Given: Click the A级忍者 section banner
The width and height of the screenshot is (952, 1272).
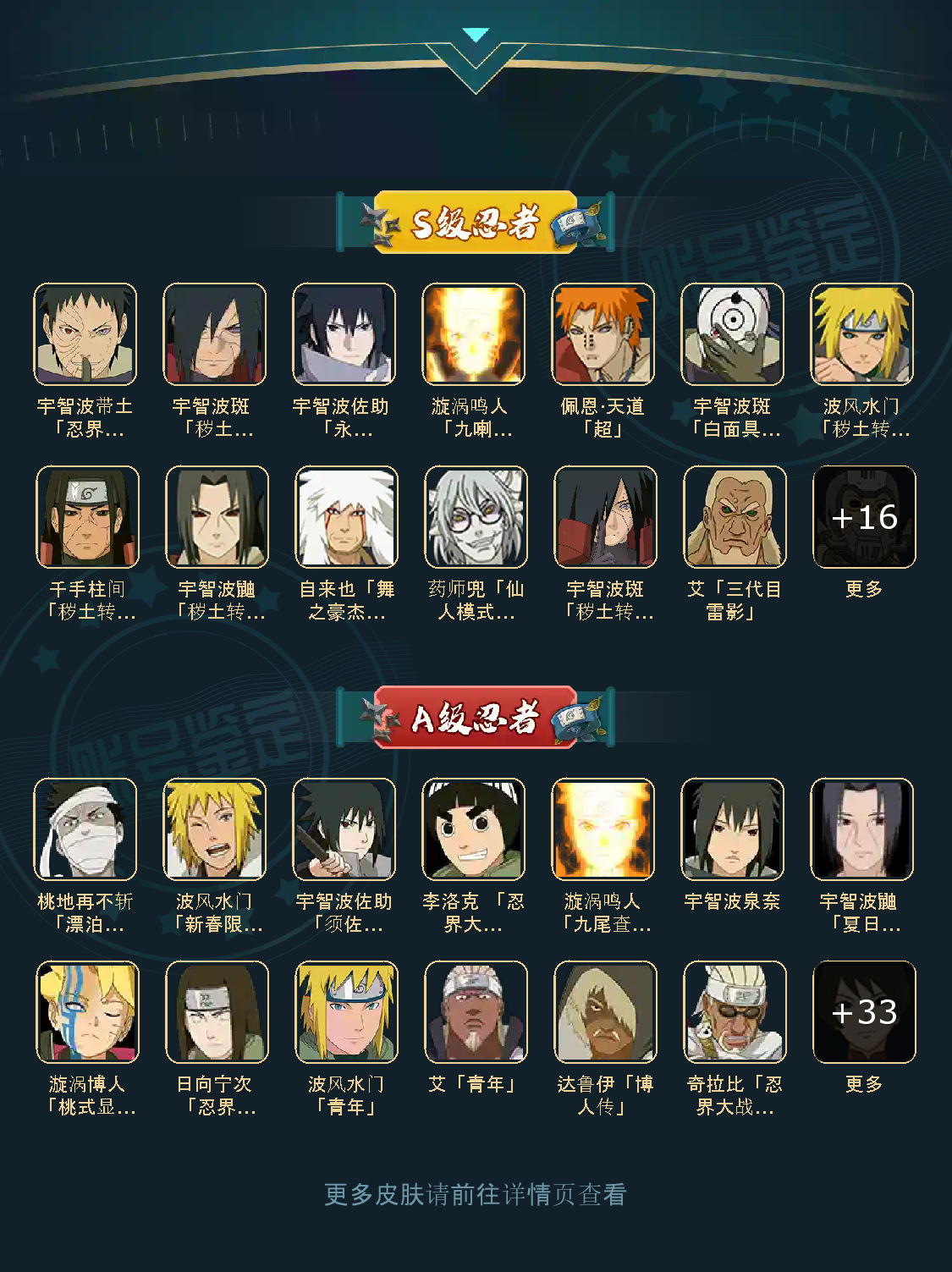Looking at the screenshot, I should (476, 718).
